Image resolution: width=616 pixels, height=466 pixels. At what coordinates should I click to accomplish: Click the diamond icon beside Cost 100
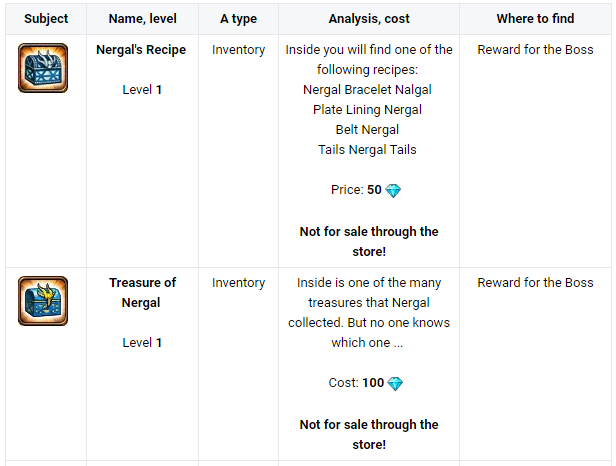pos(395,383)
